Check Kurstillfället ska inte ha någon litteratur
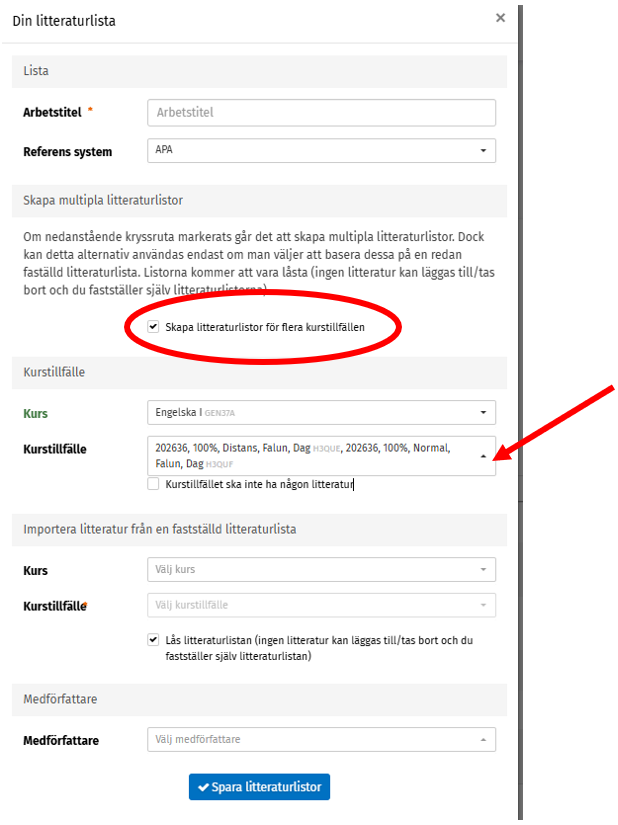This screenshot has height=825, width=618. tap(153, 484)
